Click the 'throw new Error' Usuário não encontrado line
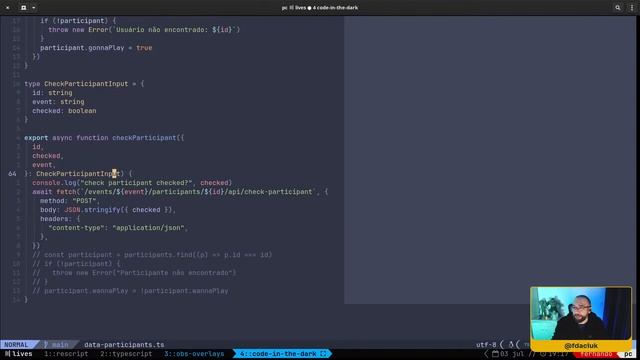The height and width of the screenshot is (360, 640). pyautogui.click(x=144, y=29)
